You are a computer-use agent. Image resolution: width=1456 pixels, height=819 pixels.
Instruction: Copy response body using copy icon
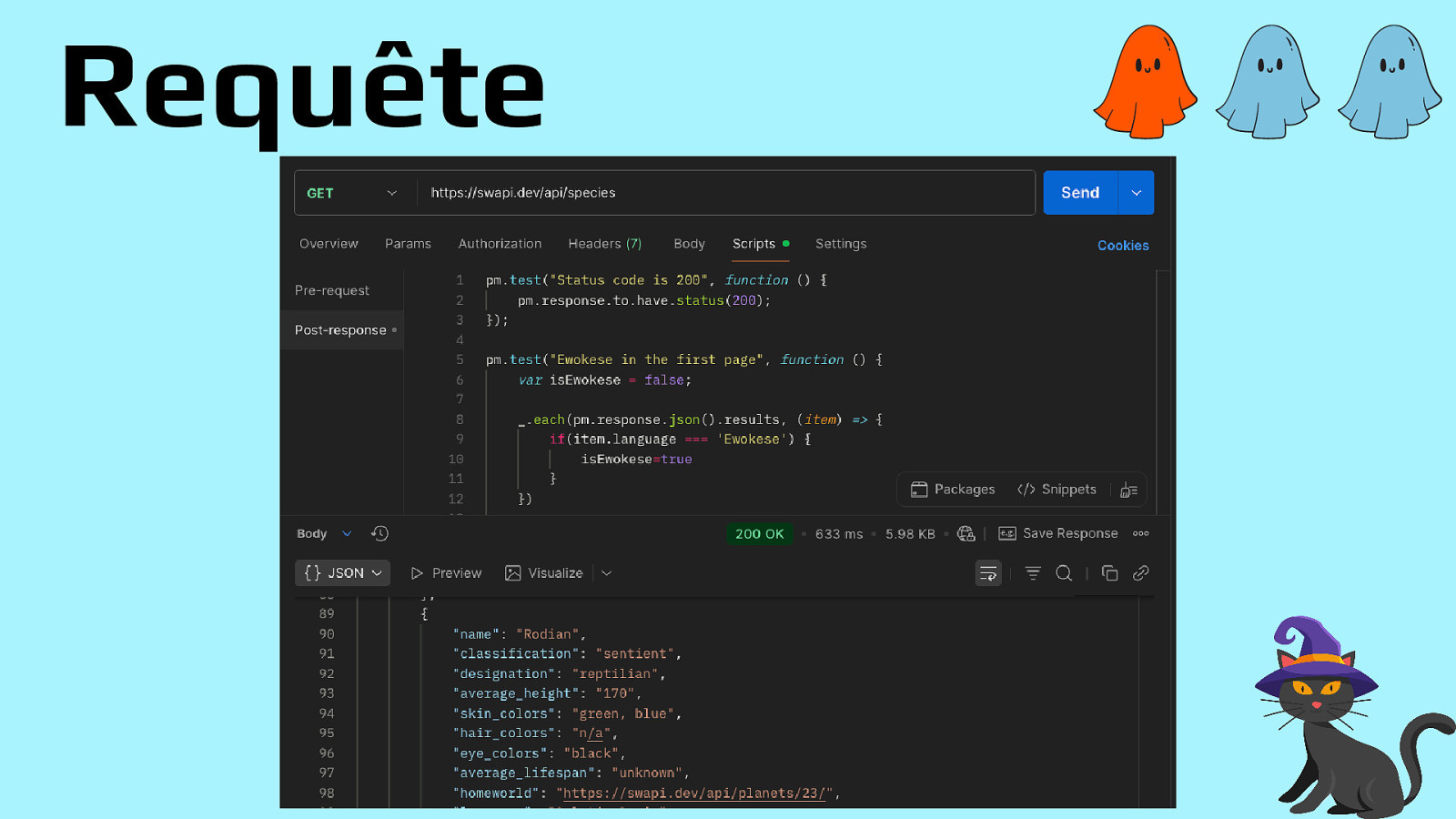click(1109, 573)
